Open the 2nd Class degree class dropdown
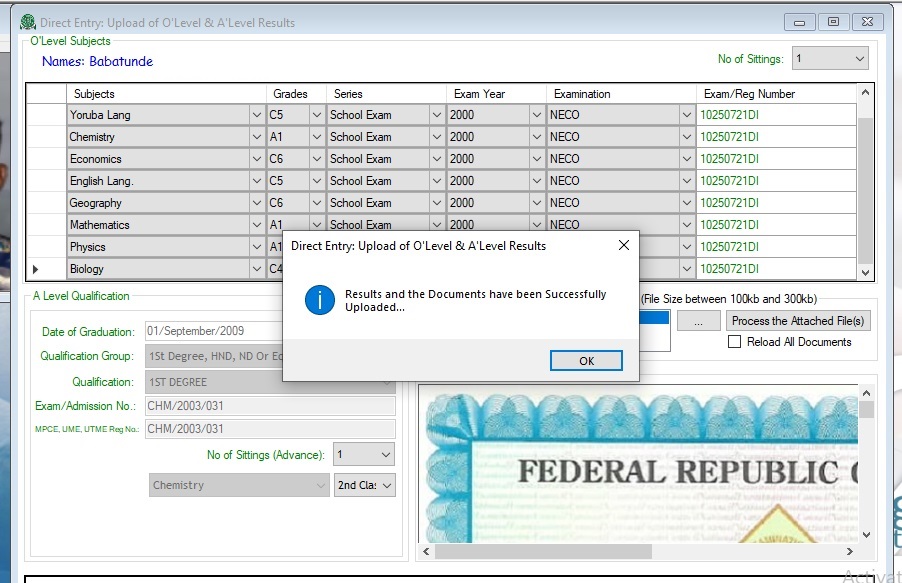 [364, 485]
